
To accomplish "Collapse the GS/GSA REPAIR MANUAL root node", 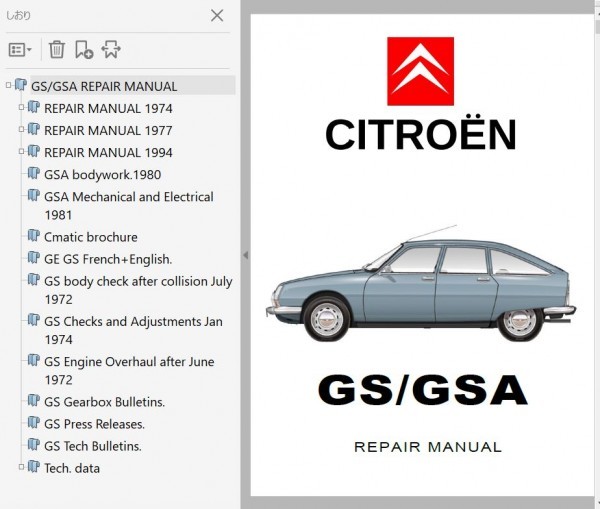I will coord(8,85).
